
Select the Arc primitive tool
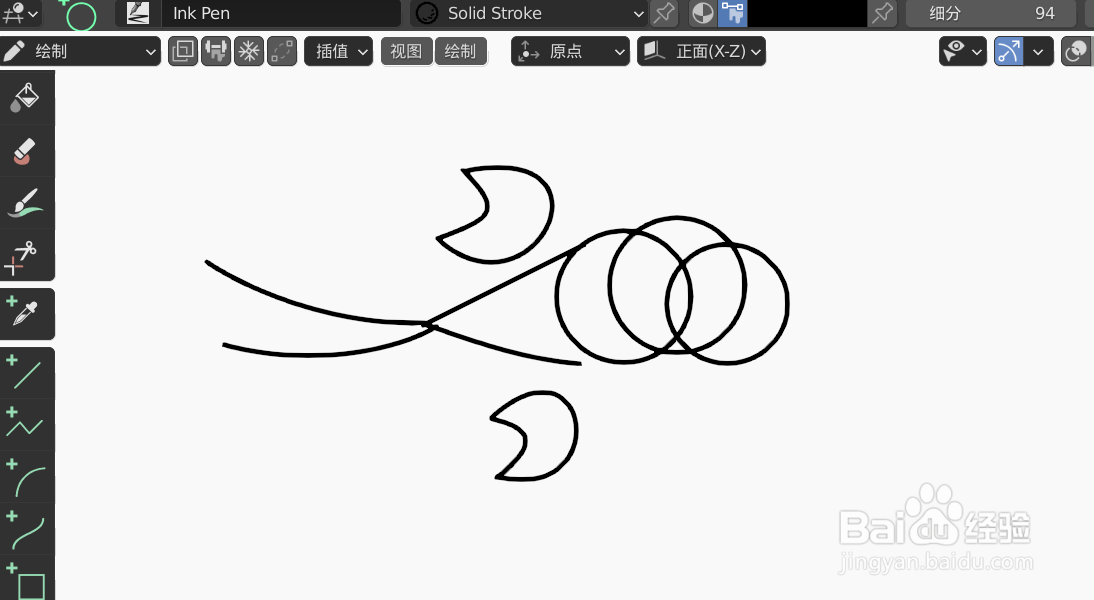(x=26, y=477)
